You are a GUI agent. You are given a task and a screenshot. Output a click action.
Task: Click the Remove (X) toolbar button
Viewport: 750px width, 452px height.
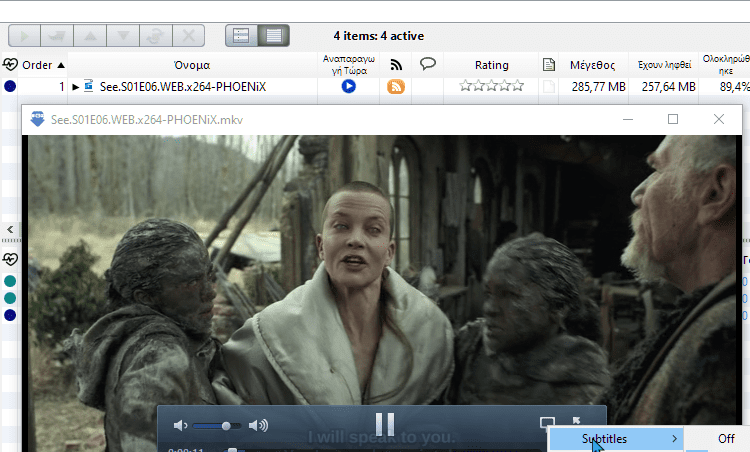pyautogui.click(x=188, y=36)
